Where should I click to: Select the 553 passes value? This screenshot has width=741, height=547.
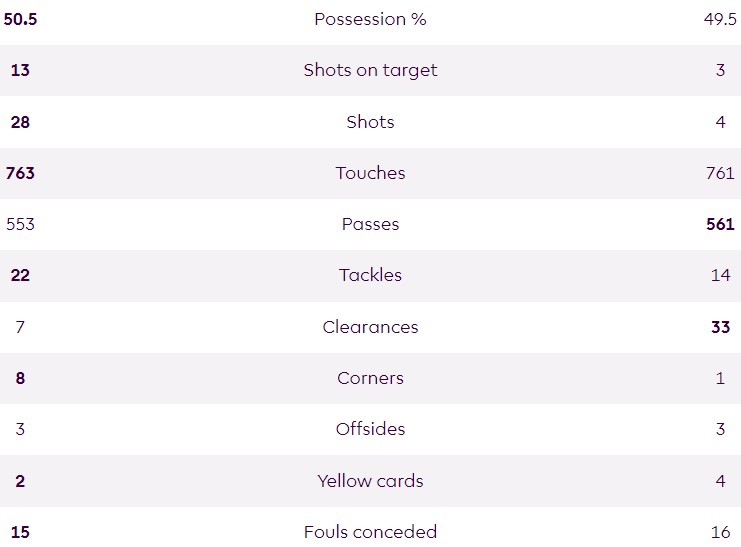coord(20,224)
